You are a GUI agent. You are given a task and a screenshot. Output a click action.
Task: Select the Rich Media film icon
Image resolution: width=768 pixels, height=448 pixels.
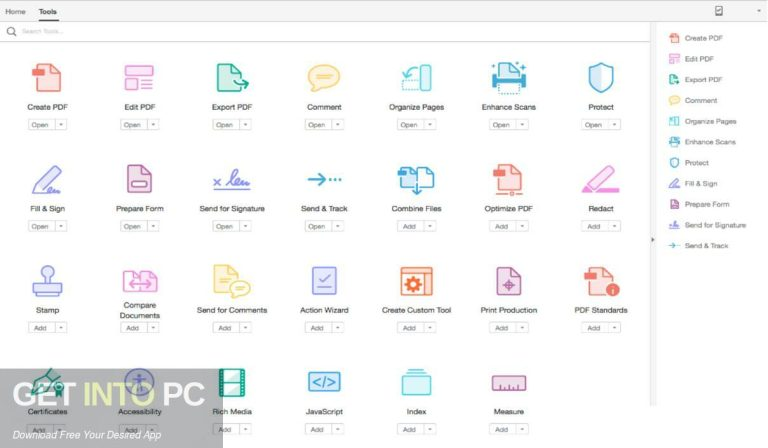(232, 382)
